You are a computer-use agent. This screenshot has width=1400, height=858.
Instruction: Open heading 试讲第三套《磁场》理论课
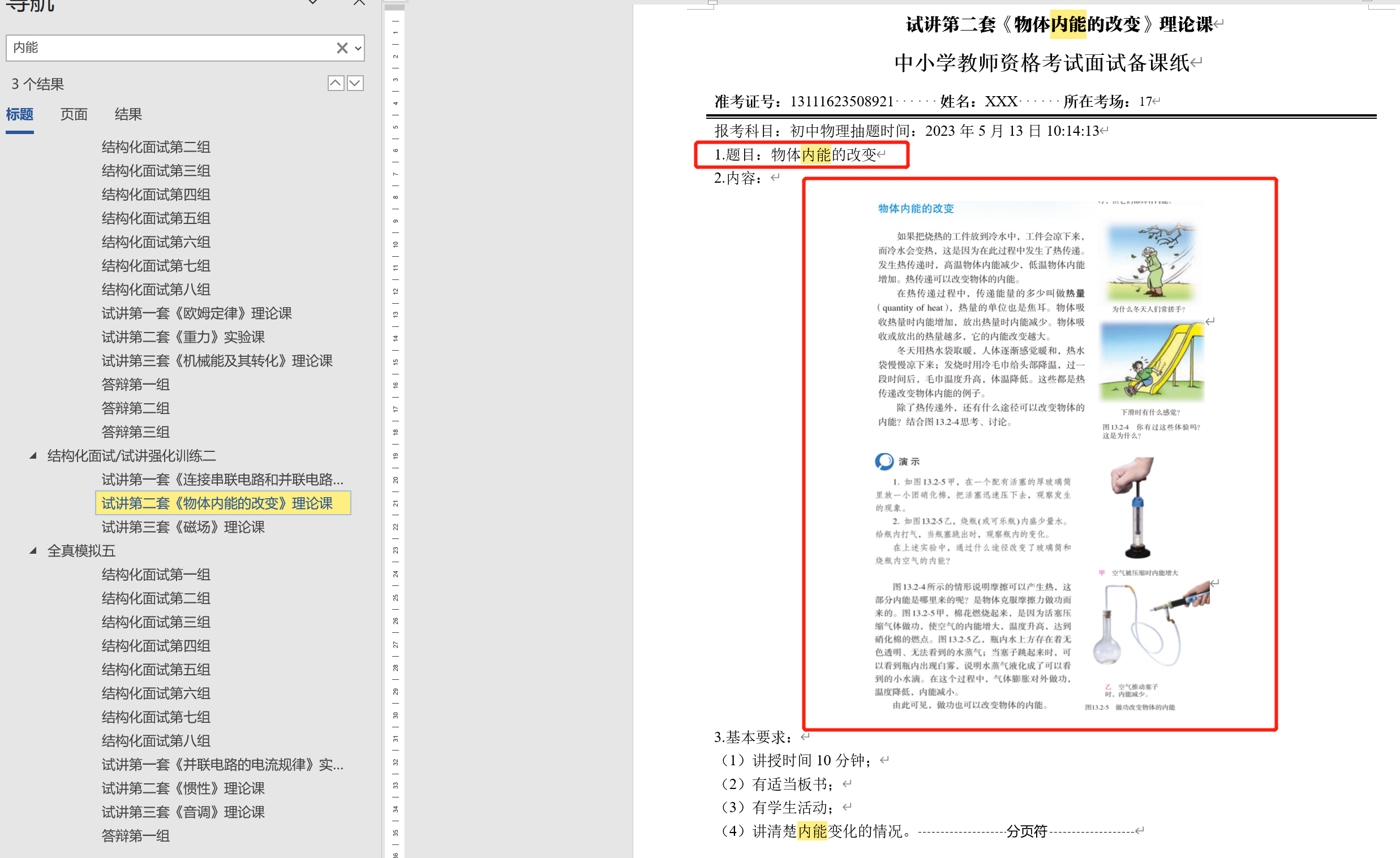[183, 527]
